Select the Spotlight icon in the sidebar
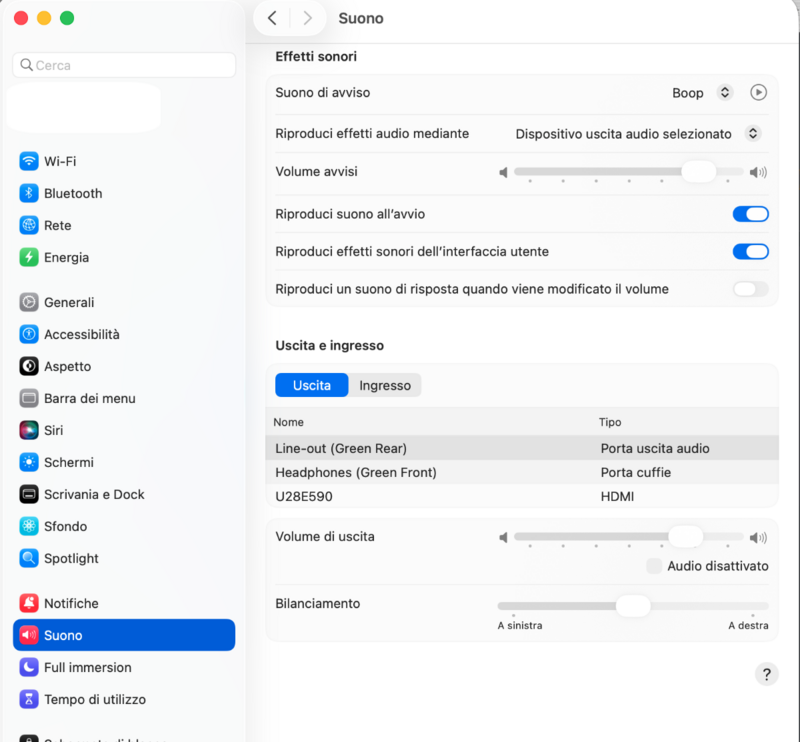This screenshot has width=800, height=742. 29,558
